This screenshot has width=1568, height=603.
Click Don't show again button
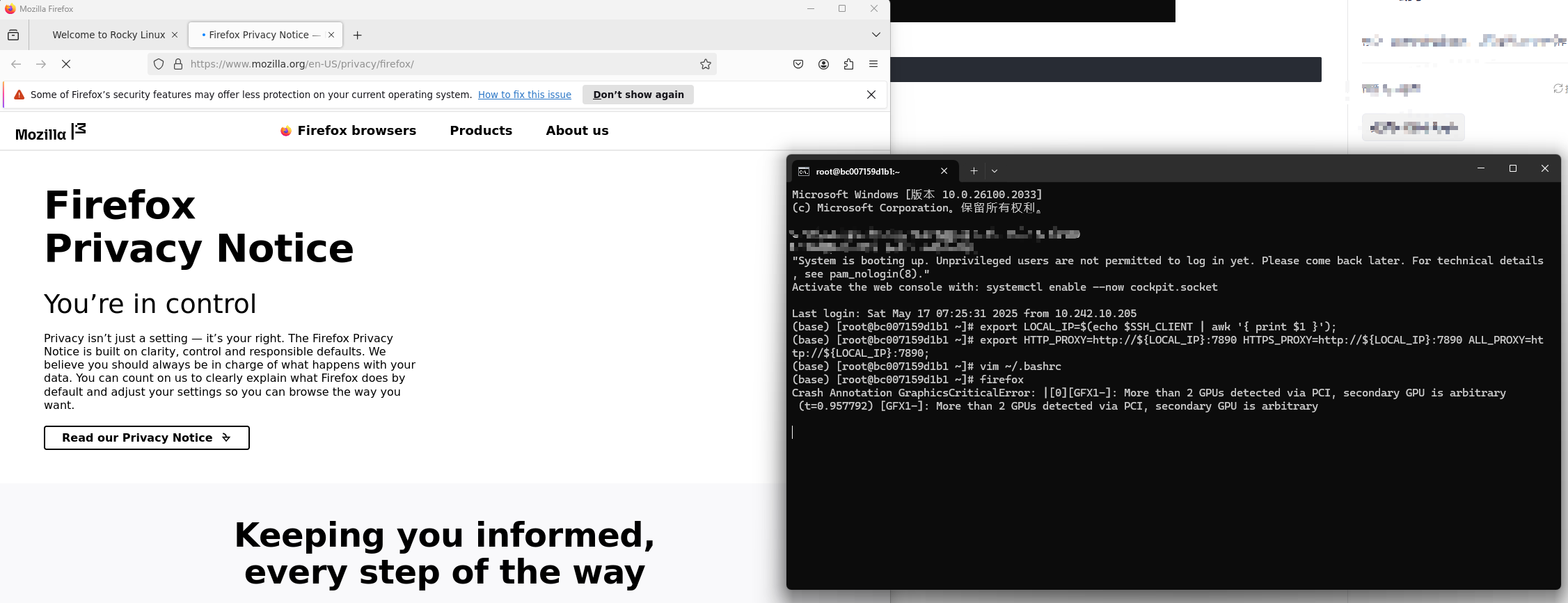(638, 95)
